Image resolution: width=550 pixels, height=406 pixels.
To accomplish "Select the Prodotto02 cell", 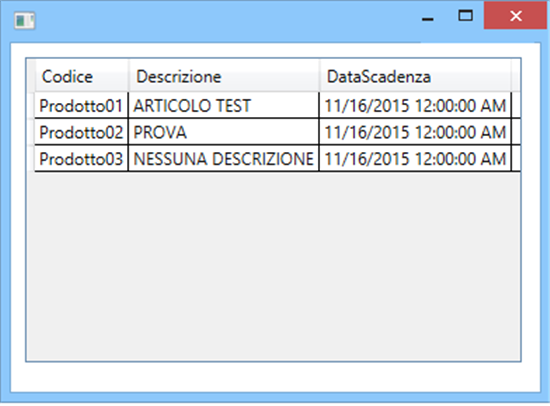I will (81, 132).
